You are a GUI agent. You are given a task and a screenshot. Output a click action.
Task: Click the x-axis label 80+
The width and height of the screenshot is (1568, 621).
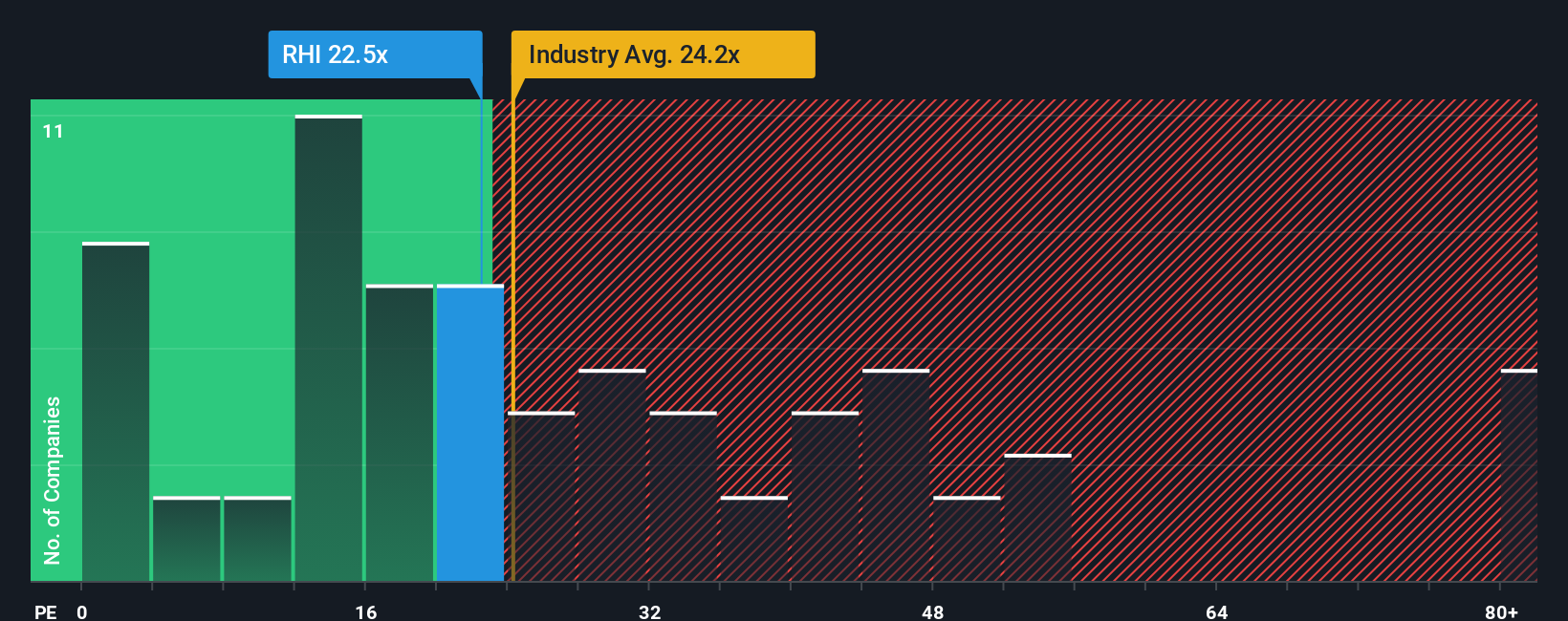1501,611
